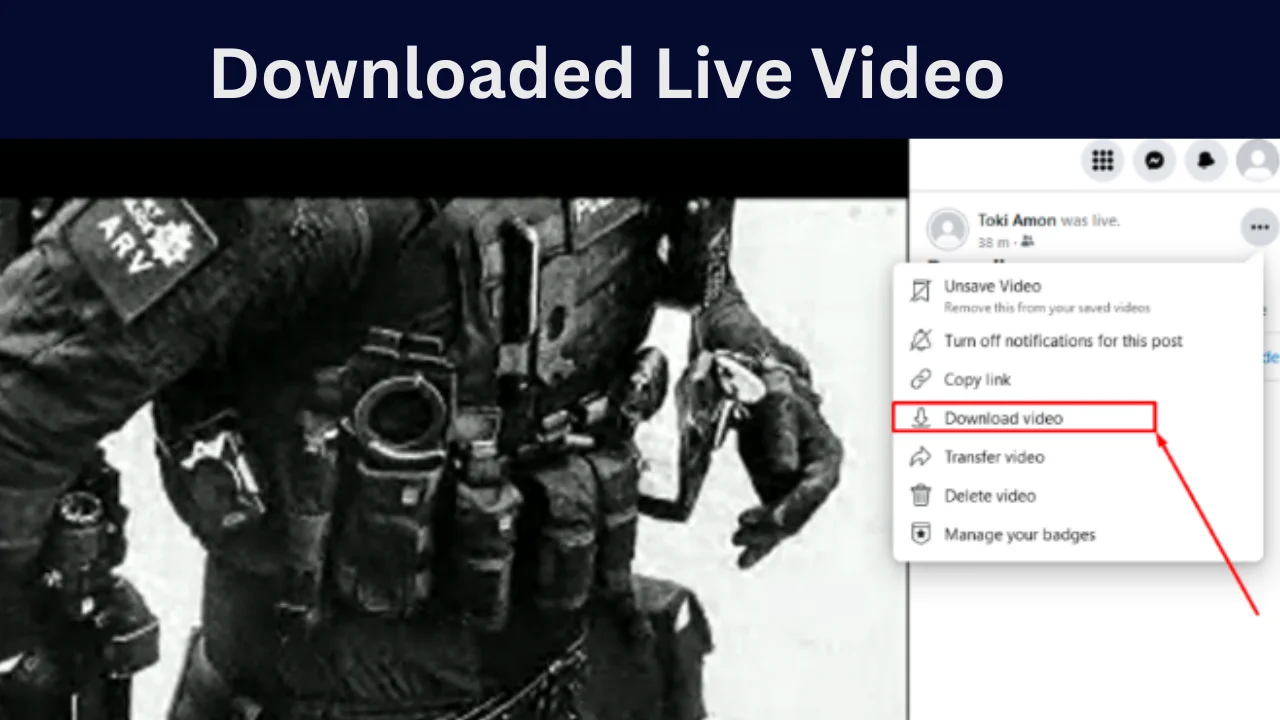Viewport: 1280px width, 720px height.
Task: Choose Download video from the menu
Action: coord(1024,418)
